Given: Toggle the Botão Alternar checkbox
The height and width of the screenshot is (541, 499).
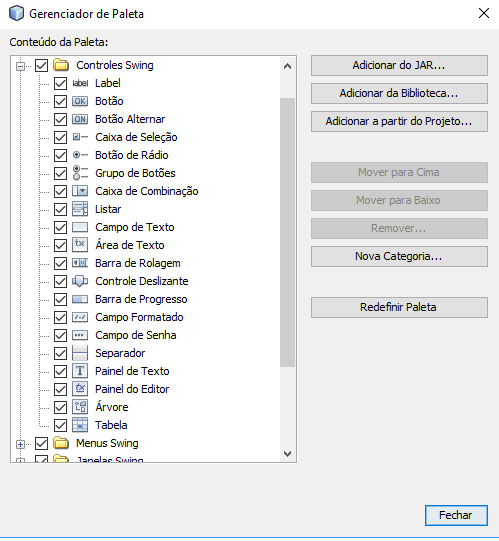Looking at the screenshot, I should coord(60,119).
